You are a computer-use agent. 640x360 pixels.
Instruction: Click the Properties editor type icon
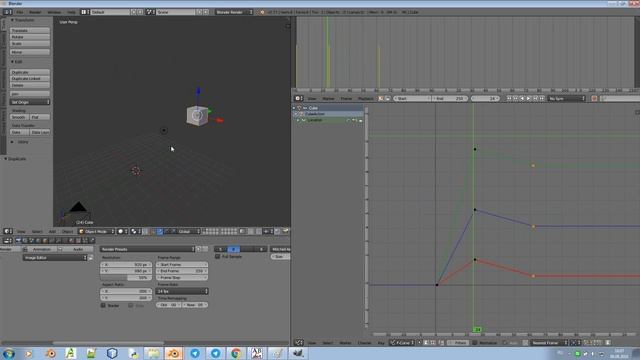click(x=7, y=240)
